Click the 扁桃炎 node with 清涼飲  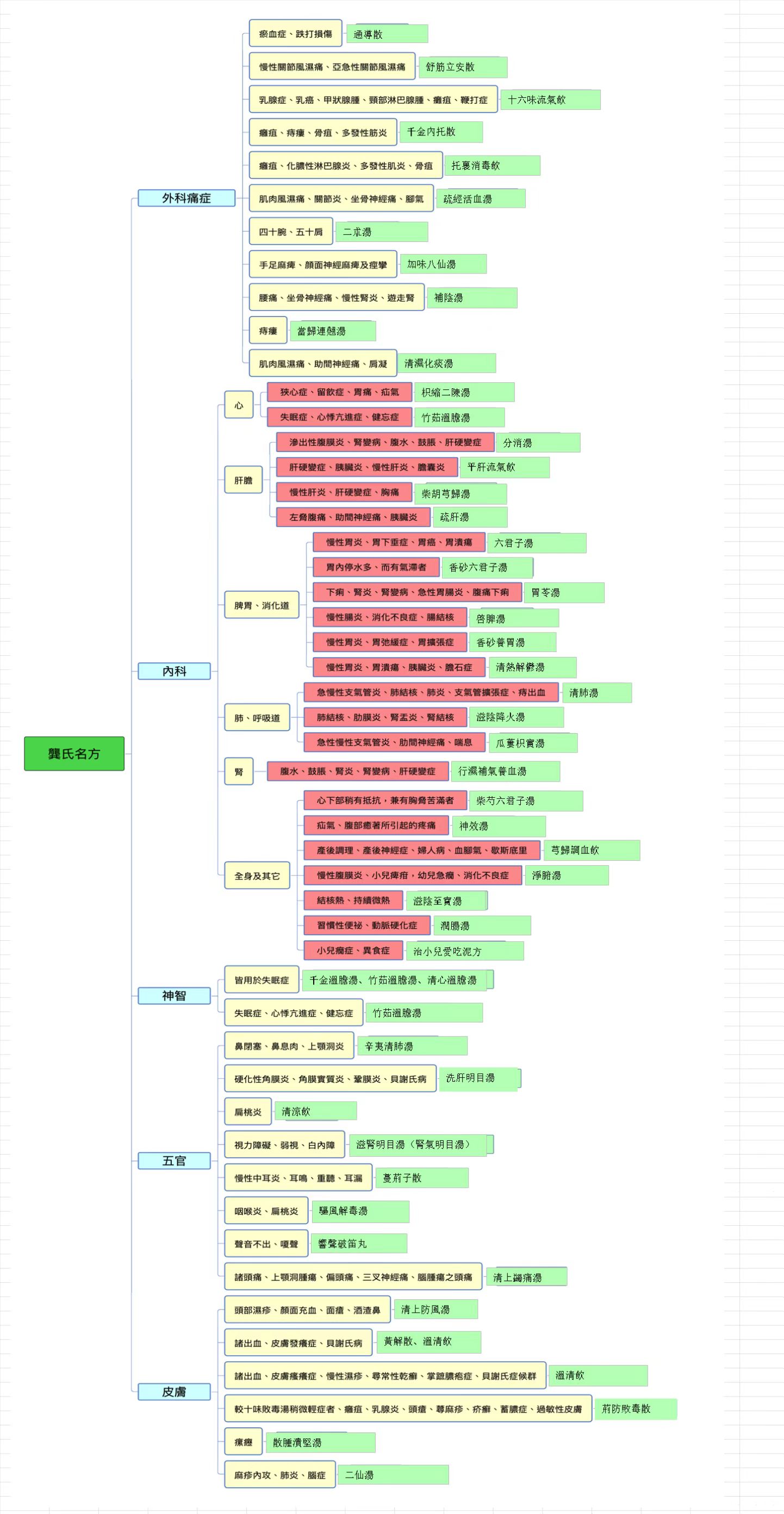(248, 1112)
